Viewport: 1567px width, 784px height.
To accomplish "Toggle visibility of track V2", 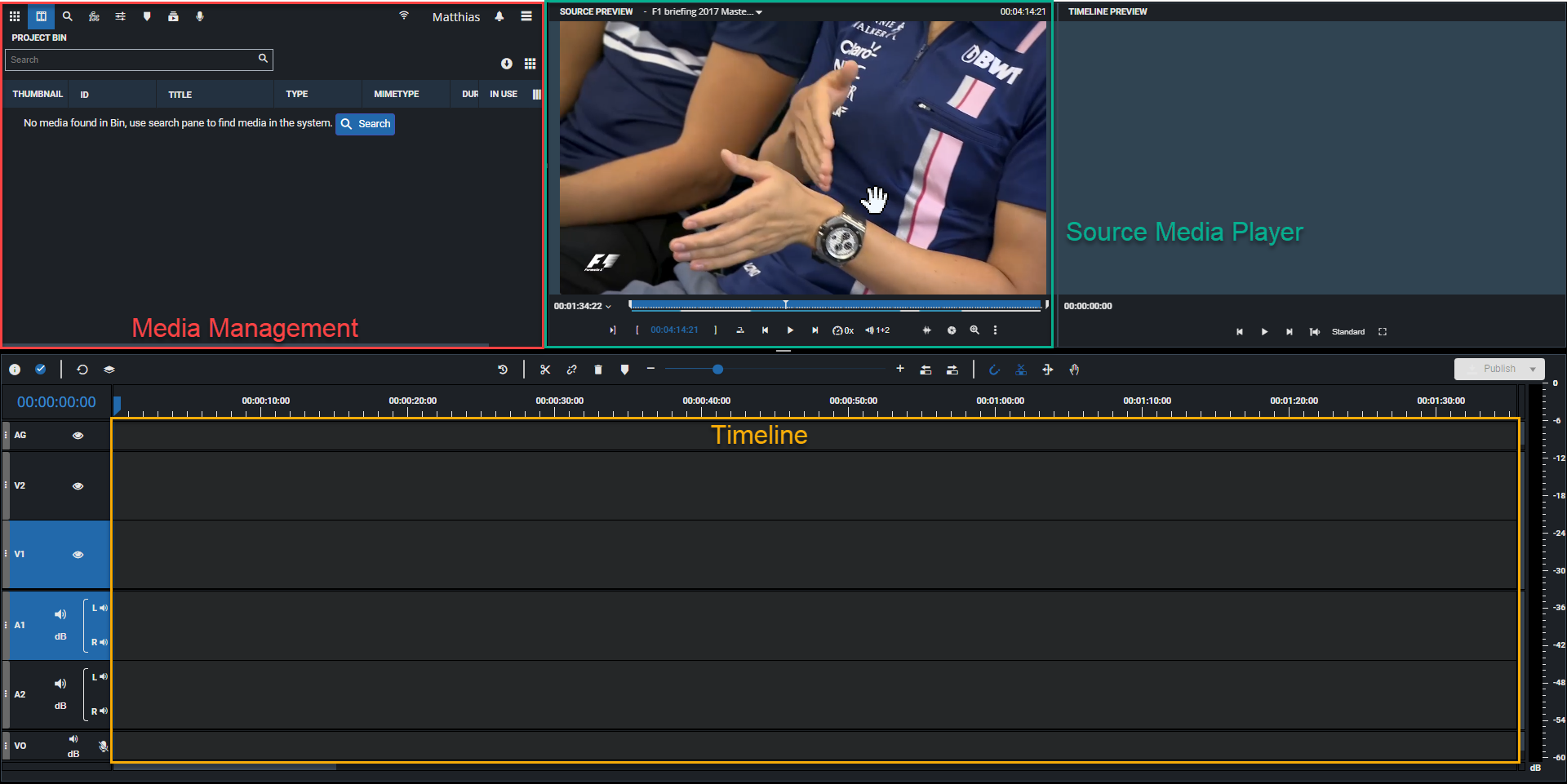I will point(78,485).
